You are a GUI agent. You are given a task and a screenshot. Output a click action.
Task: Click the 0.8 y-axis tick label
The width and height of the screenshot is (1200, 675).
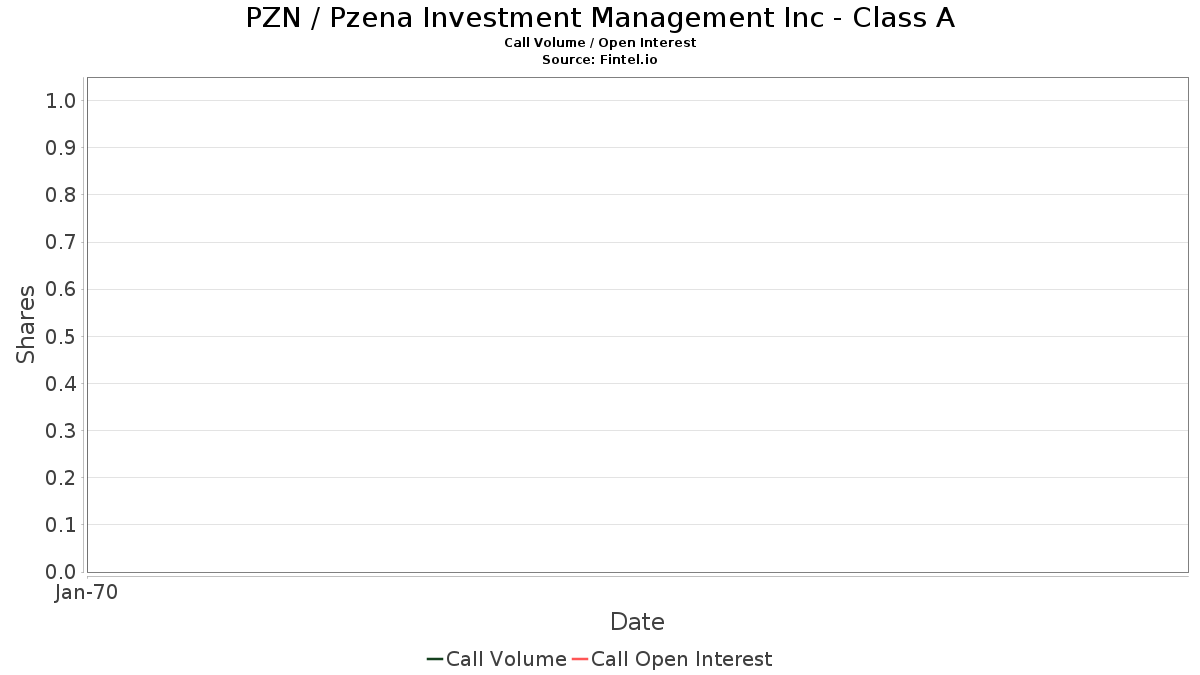(61, 194)
